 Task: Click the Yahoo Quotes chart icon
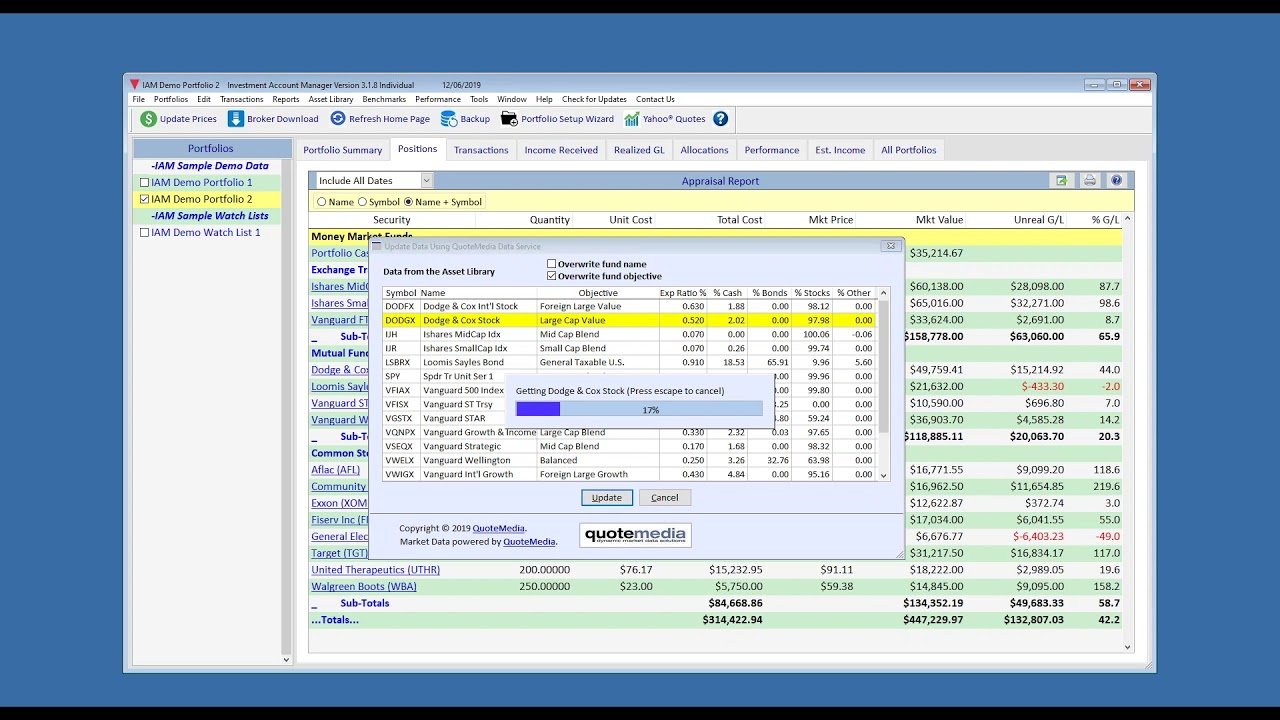(632, 119)
